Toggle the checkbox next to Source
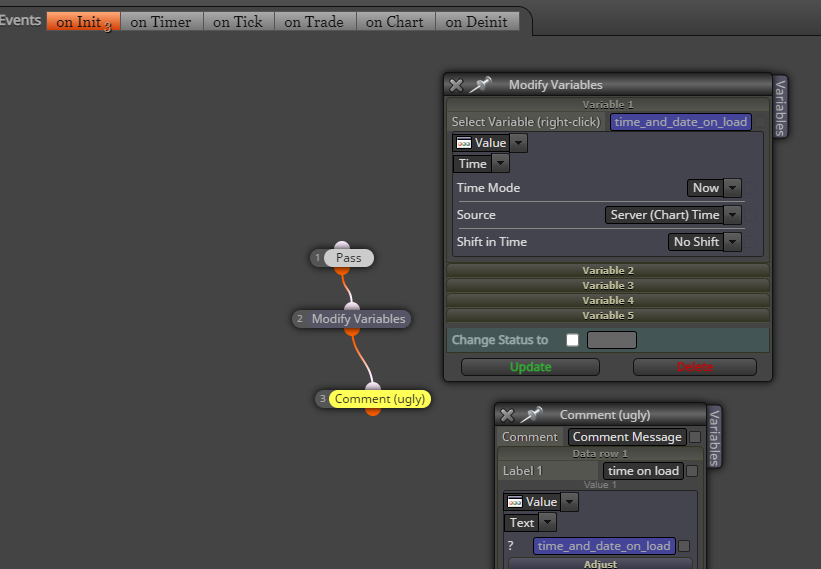821x569 pixels. point(750,215)
